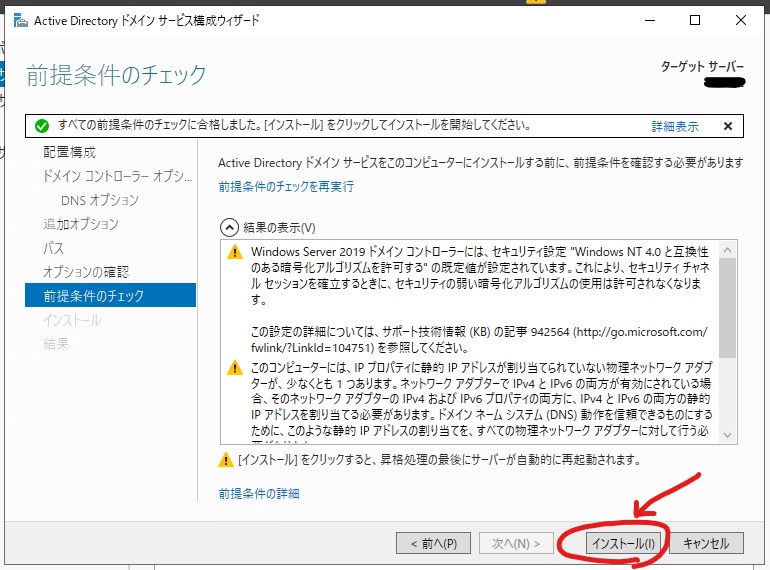Open the 詳細表示 link in notification bar
This screenshot has width=770, height=570.
coord(675,127)
